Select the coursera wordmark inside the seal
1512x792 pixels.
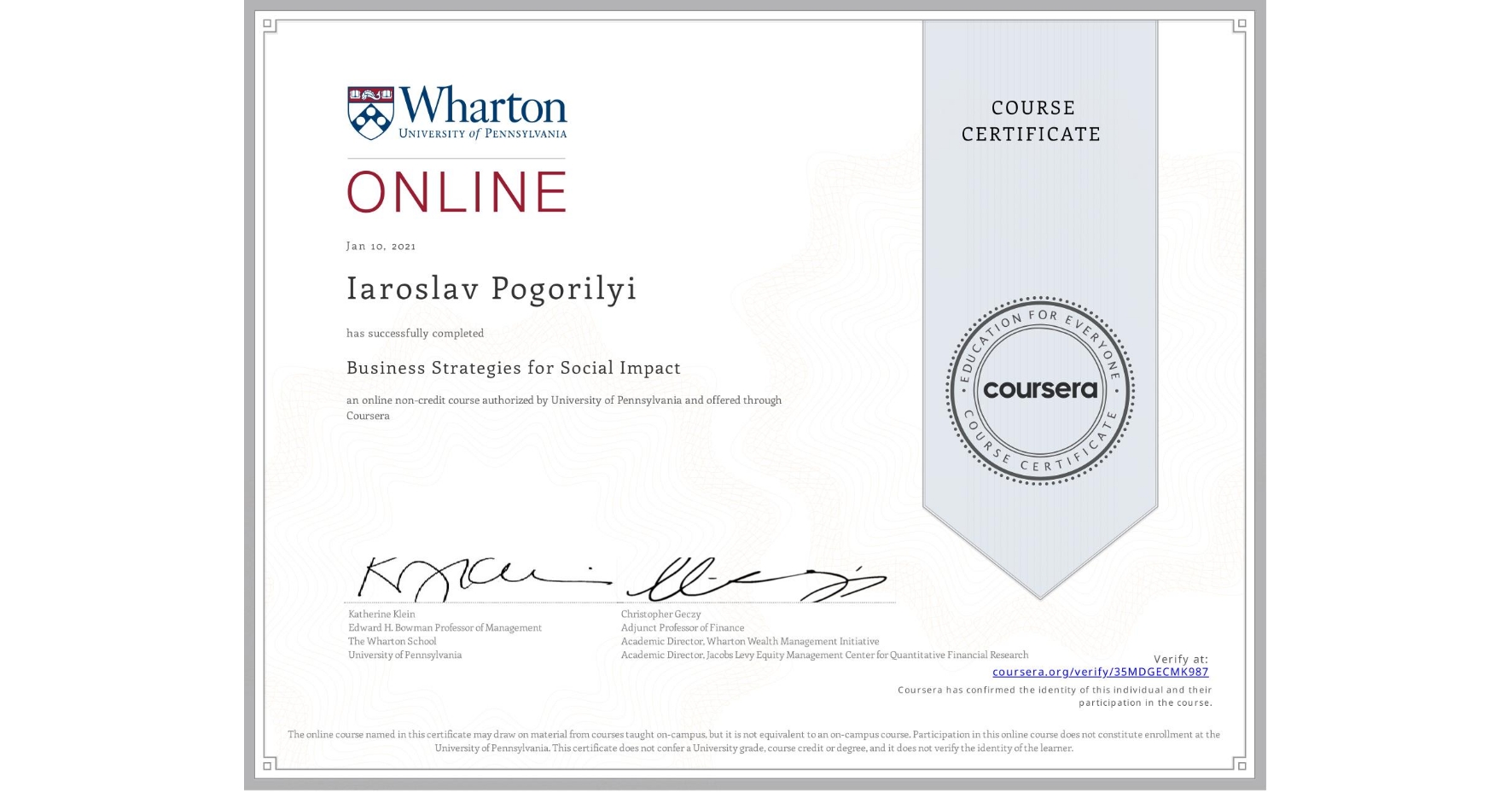click(1040, 391)
